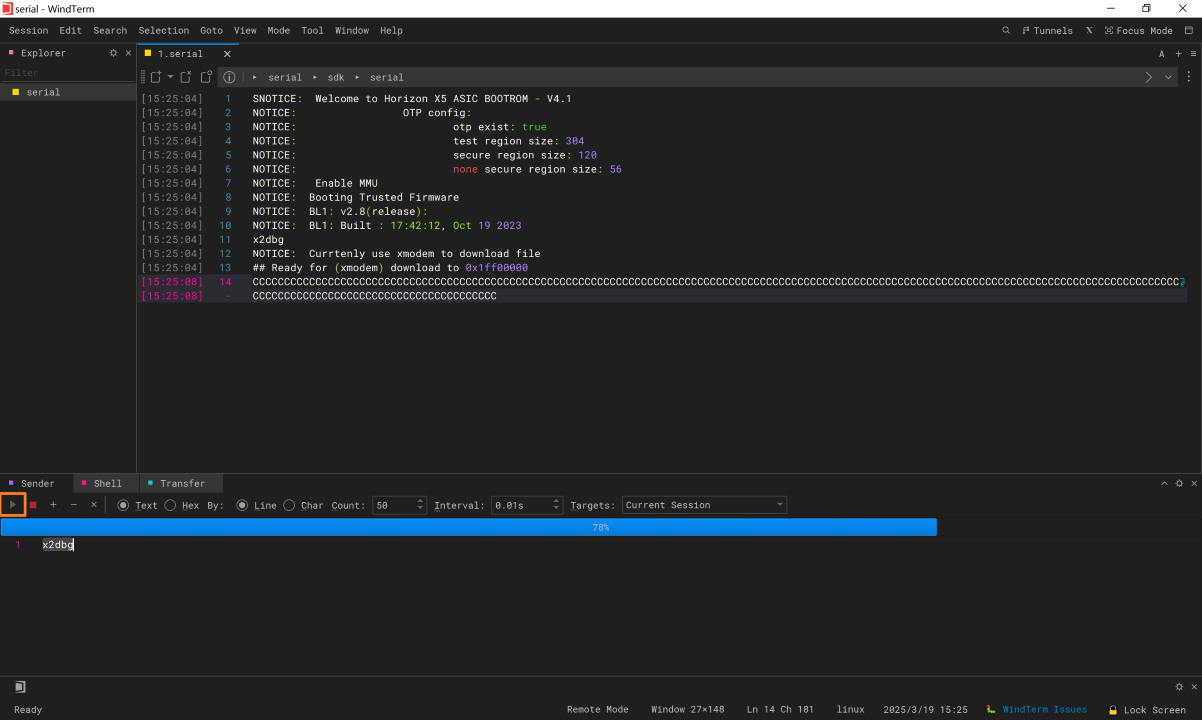Open bottom Sender panel settings gear
Viewport: 1202px width, 720px height.
point(1179,483)
